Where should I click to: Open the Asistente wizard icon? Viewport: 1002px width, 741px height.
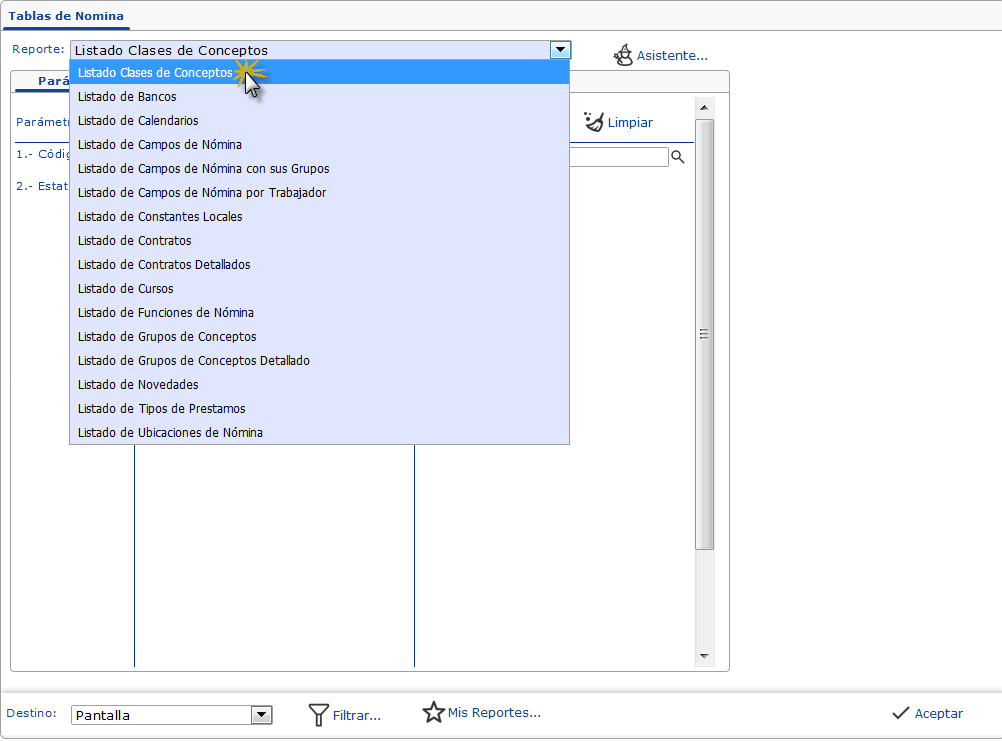pyautogui.click(x=623, y=55)
